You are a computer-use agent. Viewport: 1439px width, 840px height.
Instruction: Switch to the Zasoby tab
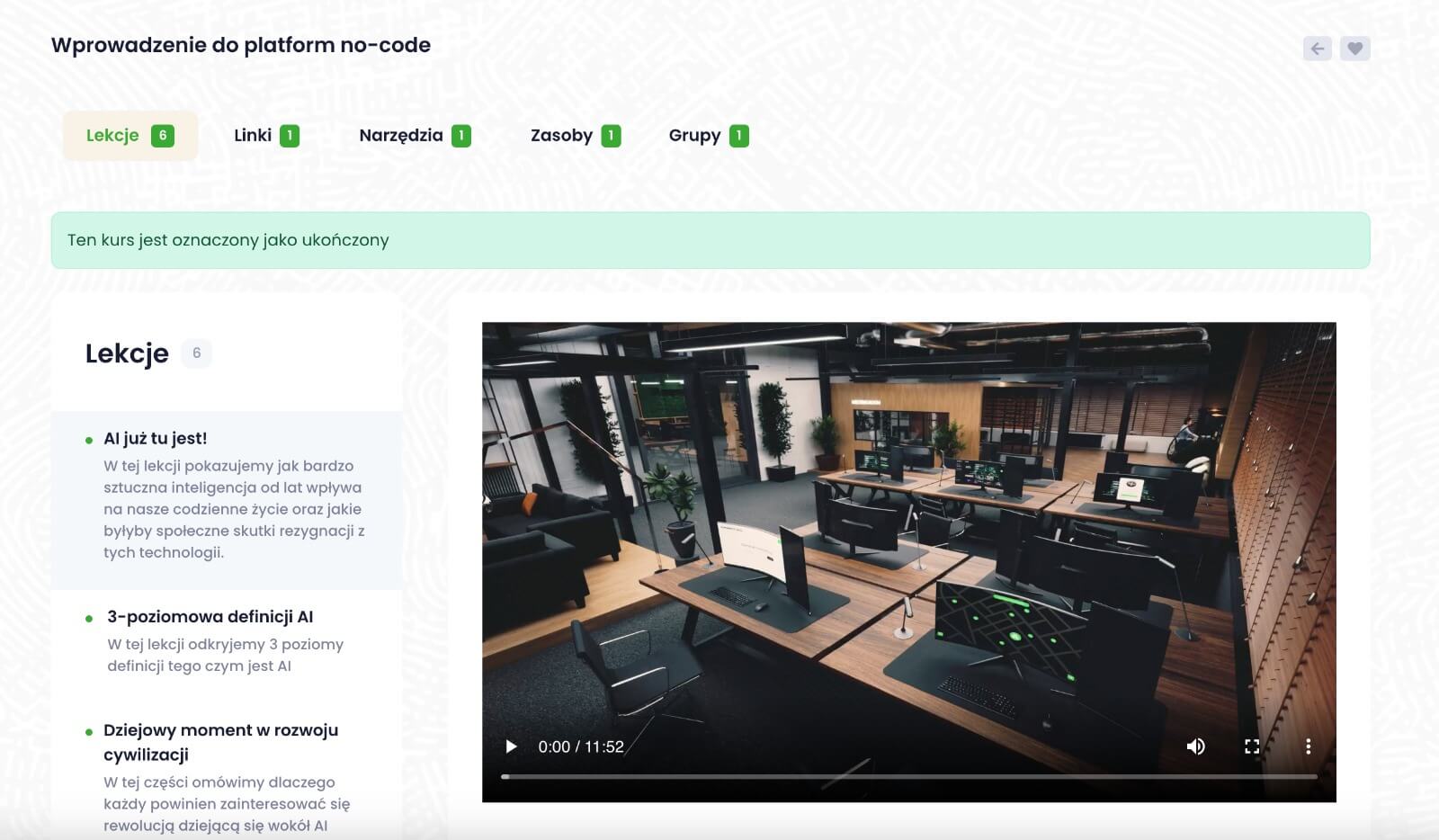point(576,136)
